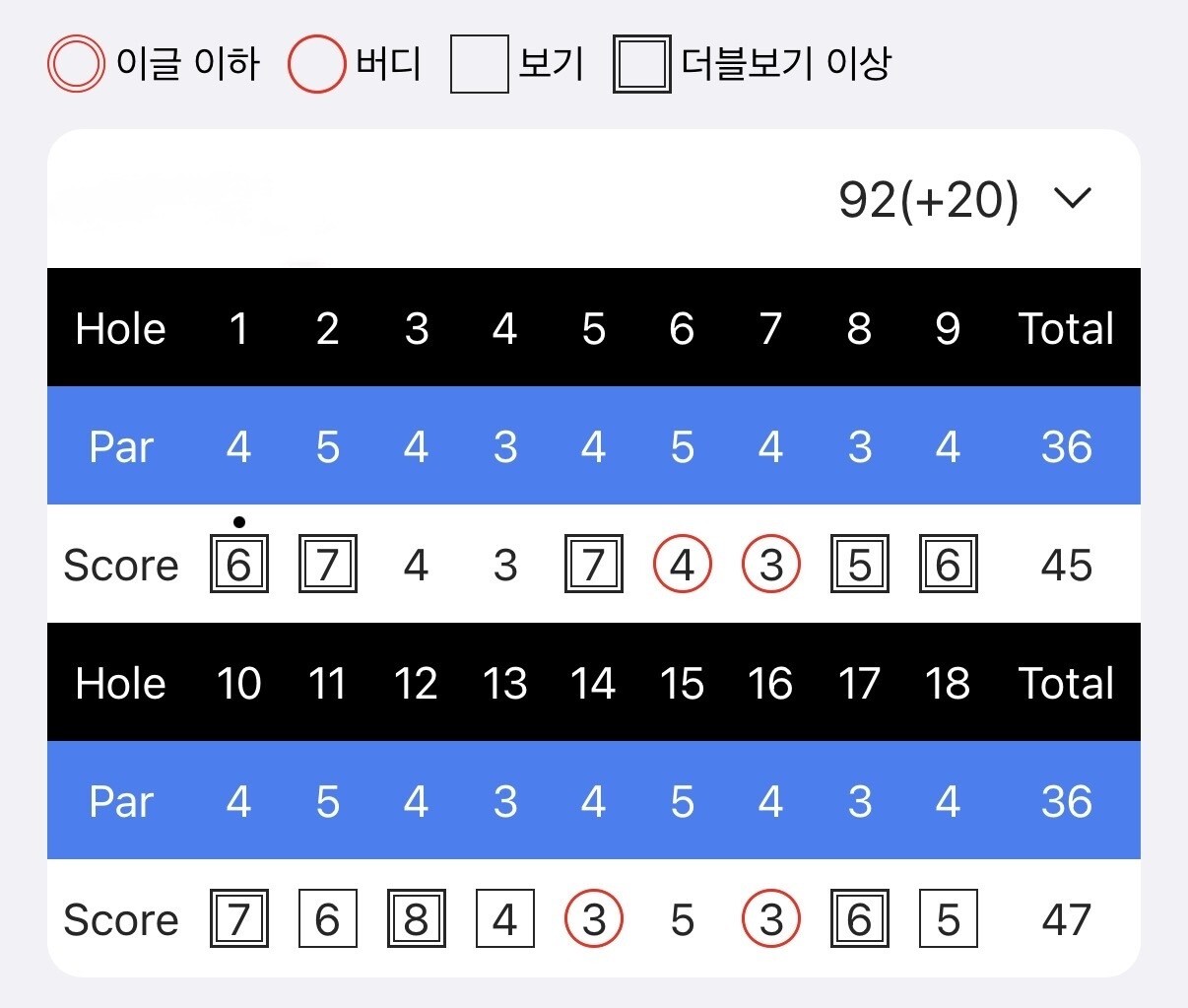Image resolution: width=1188 pixels, height=1008 pixels.
Task: Click the double-circle eagle legend icon
Action: tap(76, 64)
